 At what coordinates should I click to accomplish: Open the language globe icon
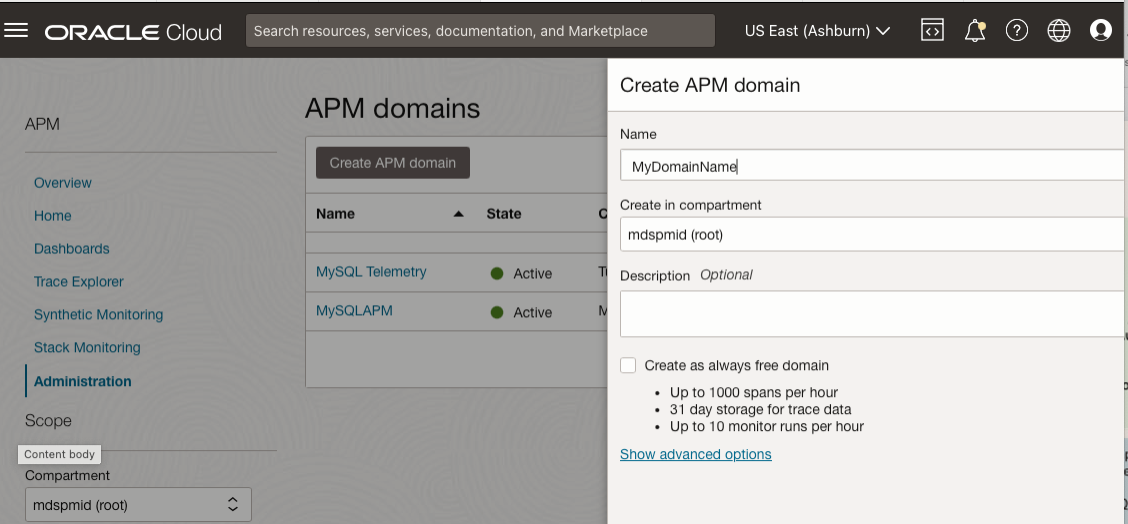(x=1058, y=30)
